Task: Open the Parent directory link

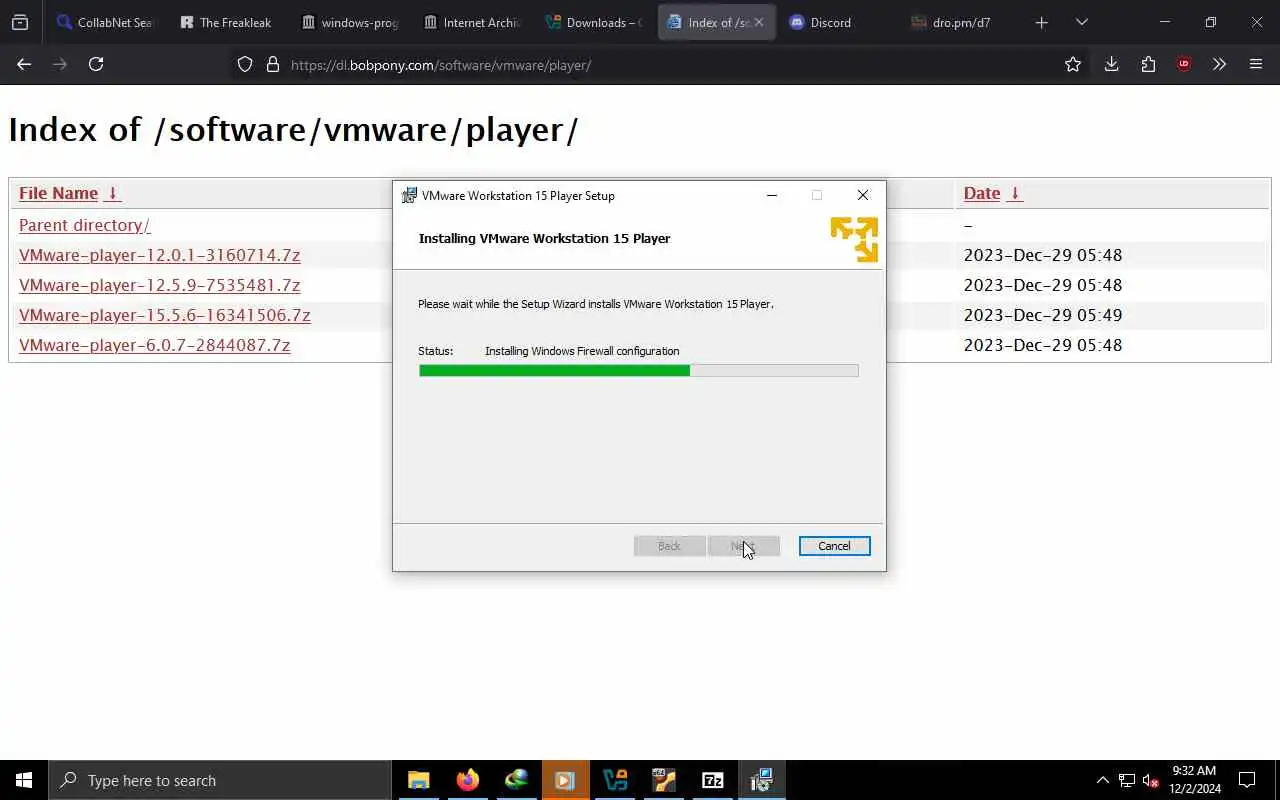Action: (85, 225)
